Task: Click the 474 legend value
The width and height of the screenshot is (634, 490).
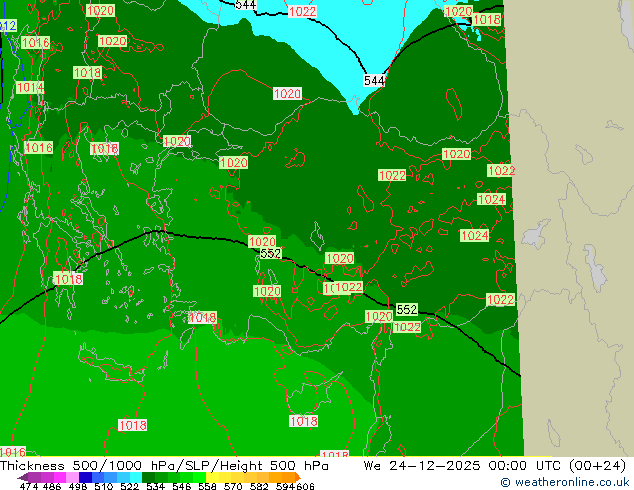Action: tap(29, 486)
